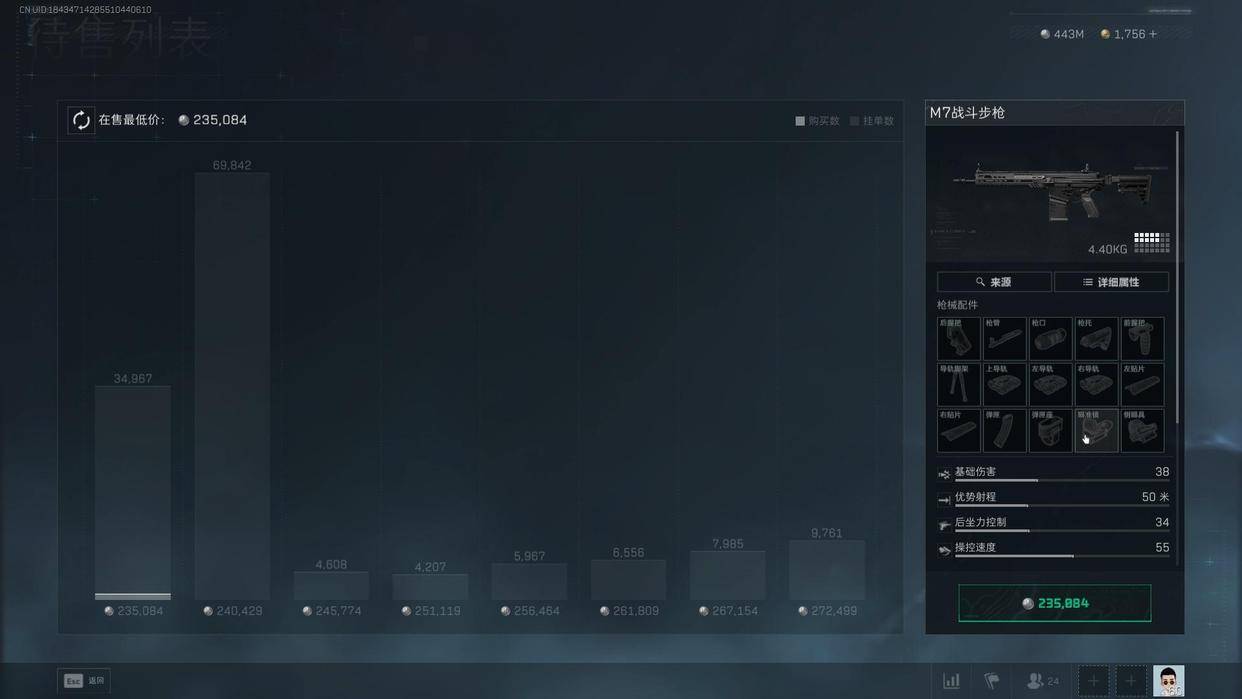Open 详细属性 detailed attributes
The image size is (1242, 699).
click(x=1111, y=282)
